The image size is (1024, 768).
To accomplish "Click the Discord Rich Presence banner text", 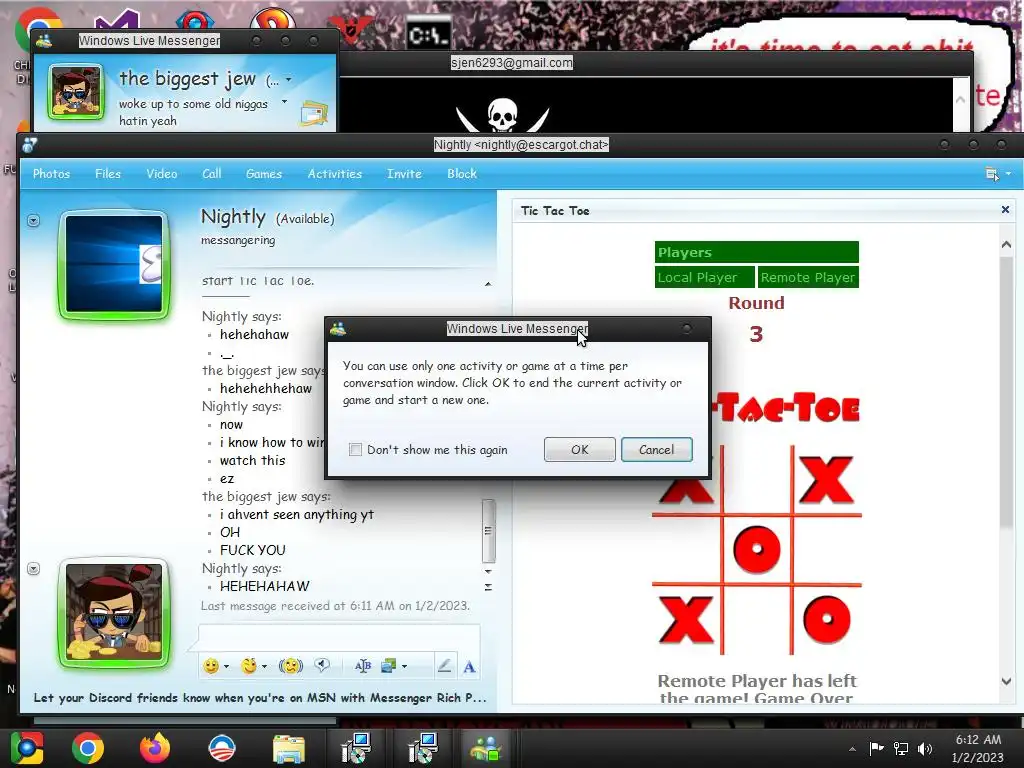I will (260, 697).
